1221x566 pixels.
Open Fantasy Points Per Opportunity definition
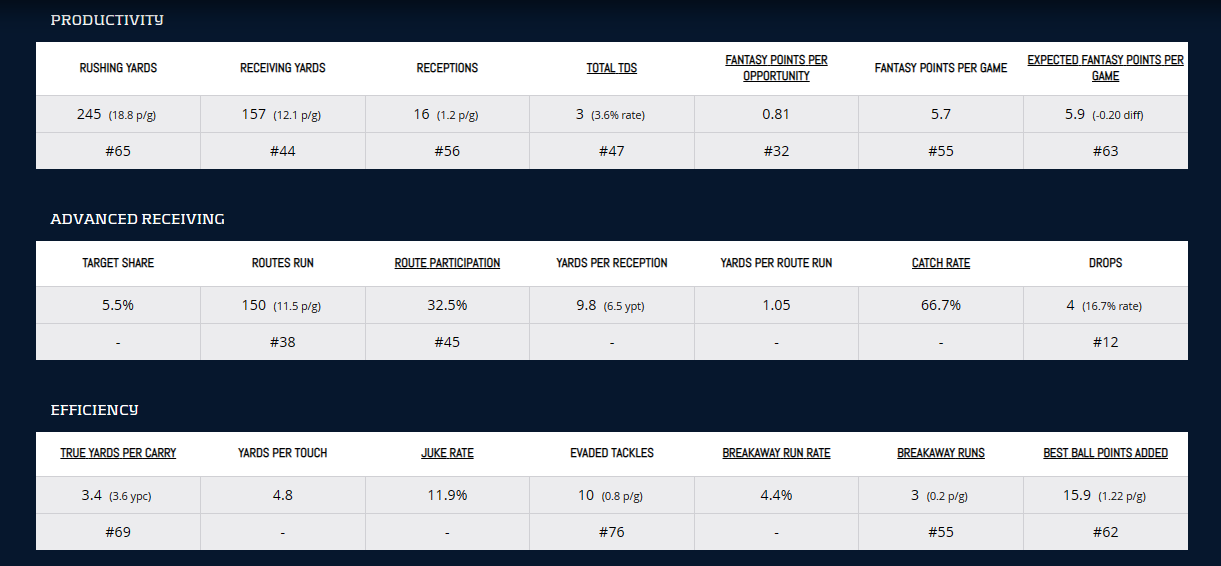pyautogui.click(x=776, y=68)
